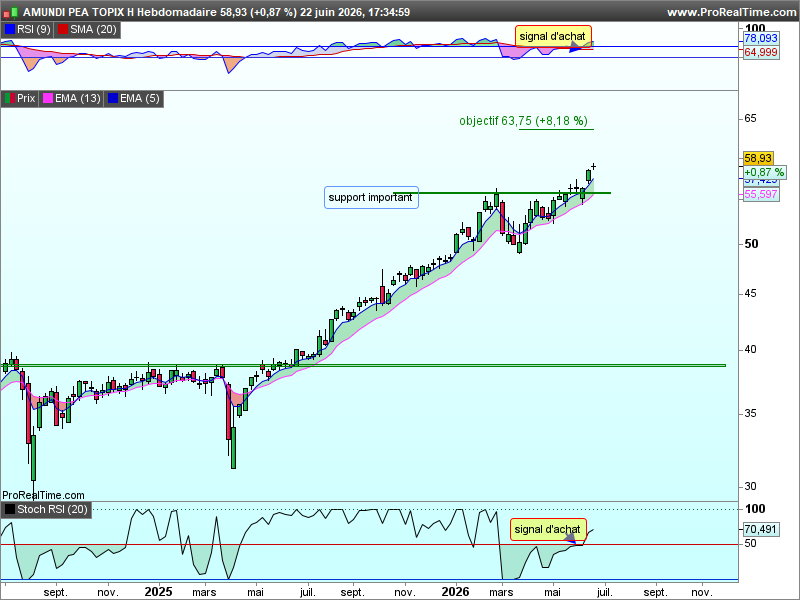Click blue RSI color square in legend
Viewport: 800px width, 600px height.
[x=10, y=29]
